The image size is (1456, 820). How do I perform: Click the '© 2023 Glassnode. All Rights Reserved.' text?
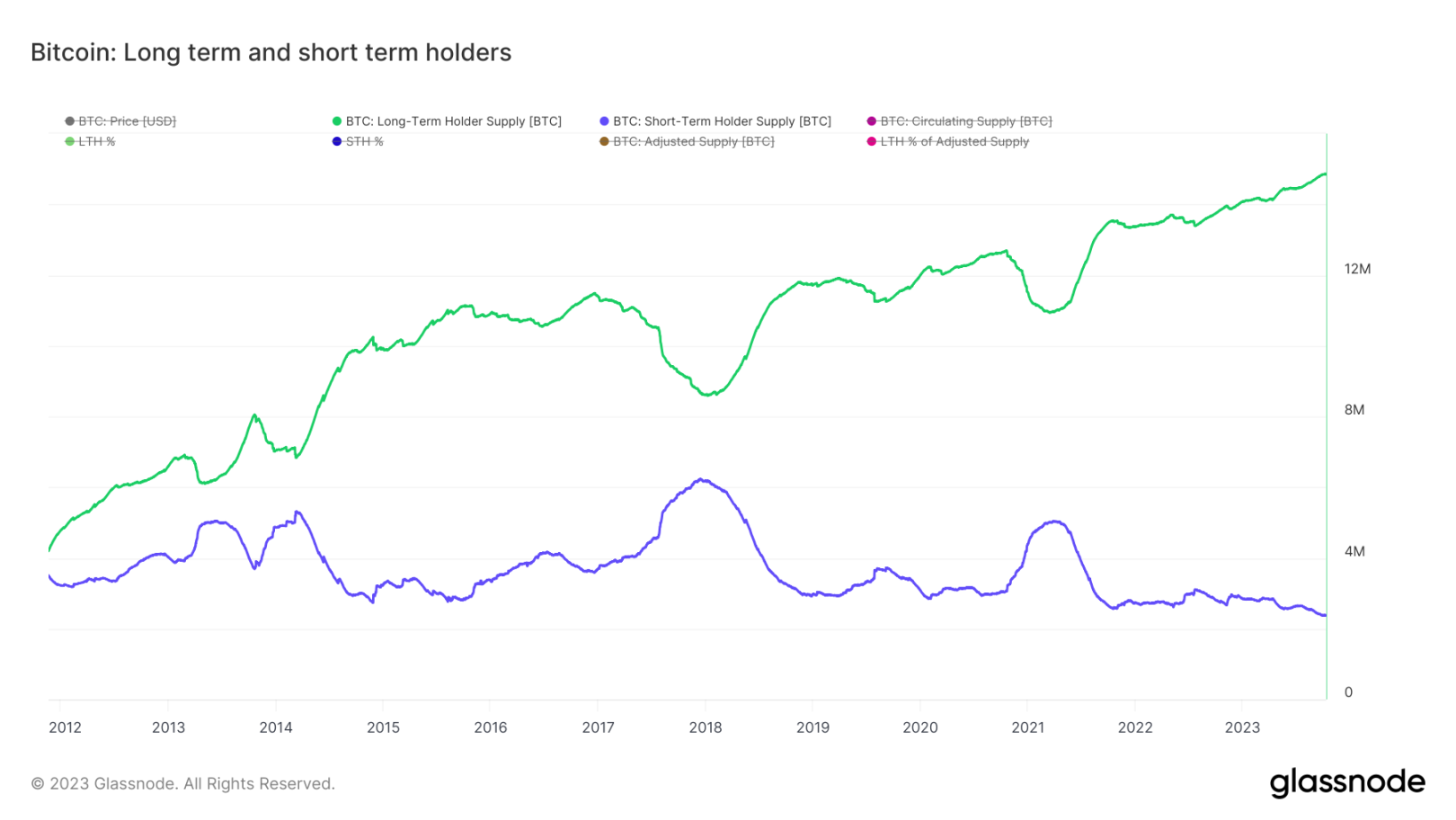[183, 784]
